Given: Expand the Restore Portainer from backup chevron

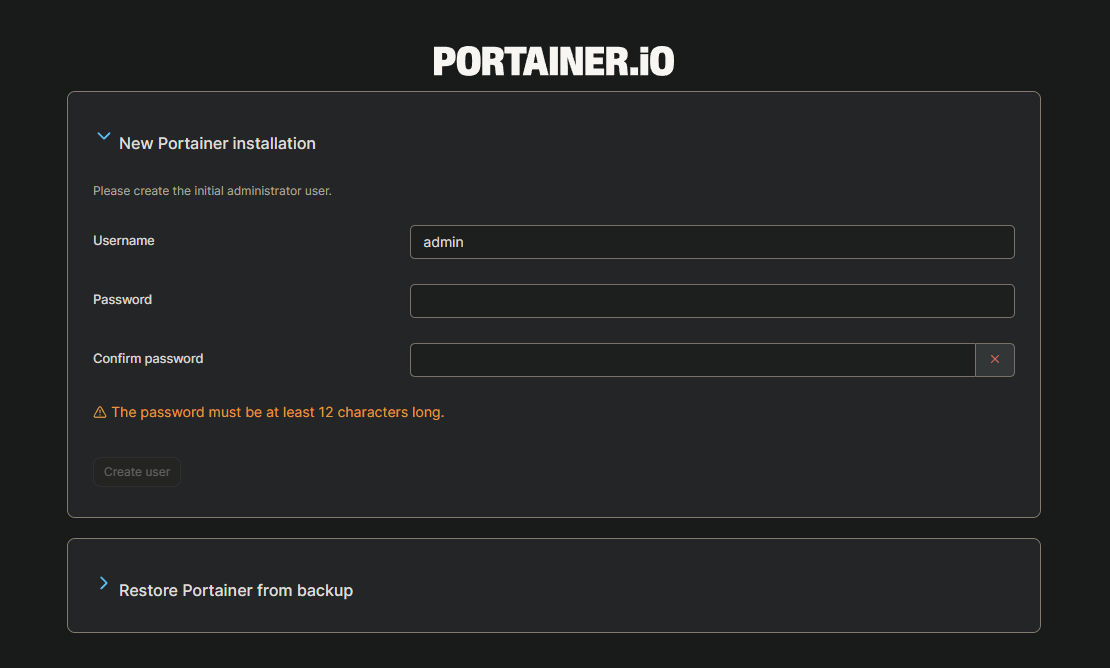Looking at the screenshot, I should coord(103,583).
